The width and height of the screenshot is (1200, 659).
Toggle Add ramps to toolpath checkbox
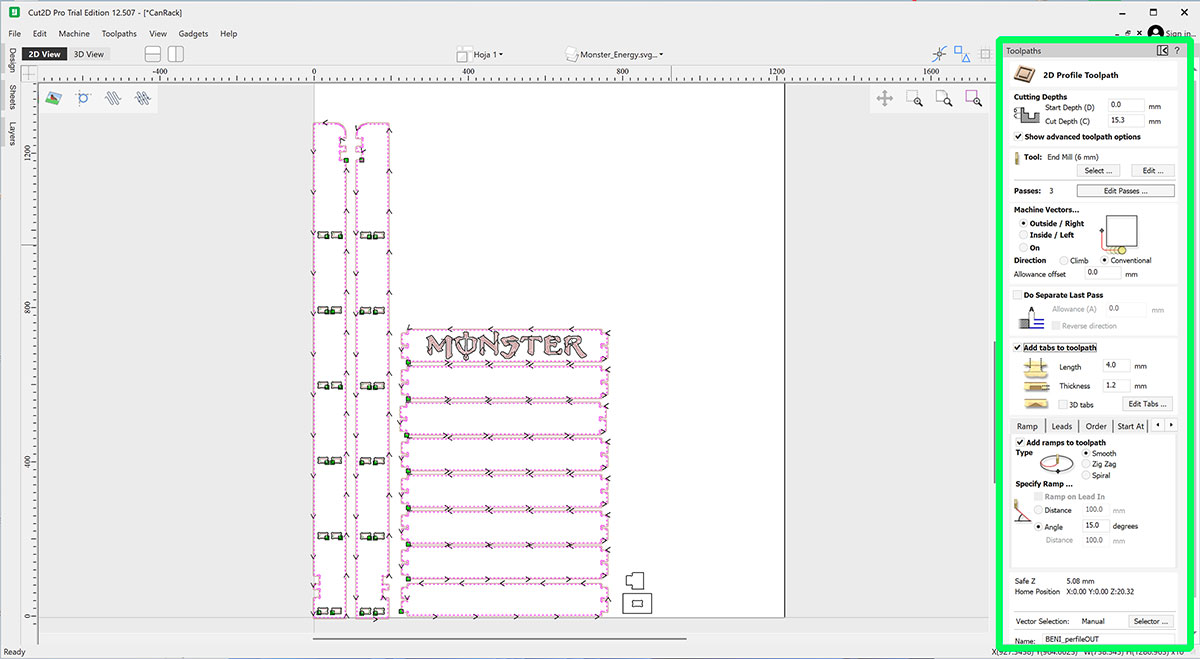pos(1020,442)
